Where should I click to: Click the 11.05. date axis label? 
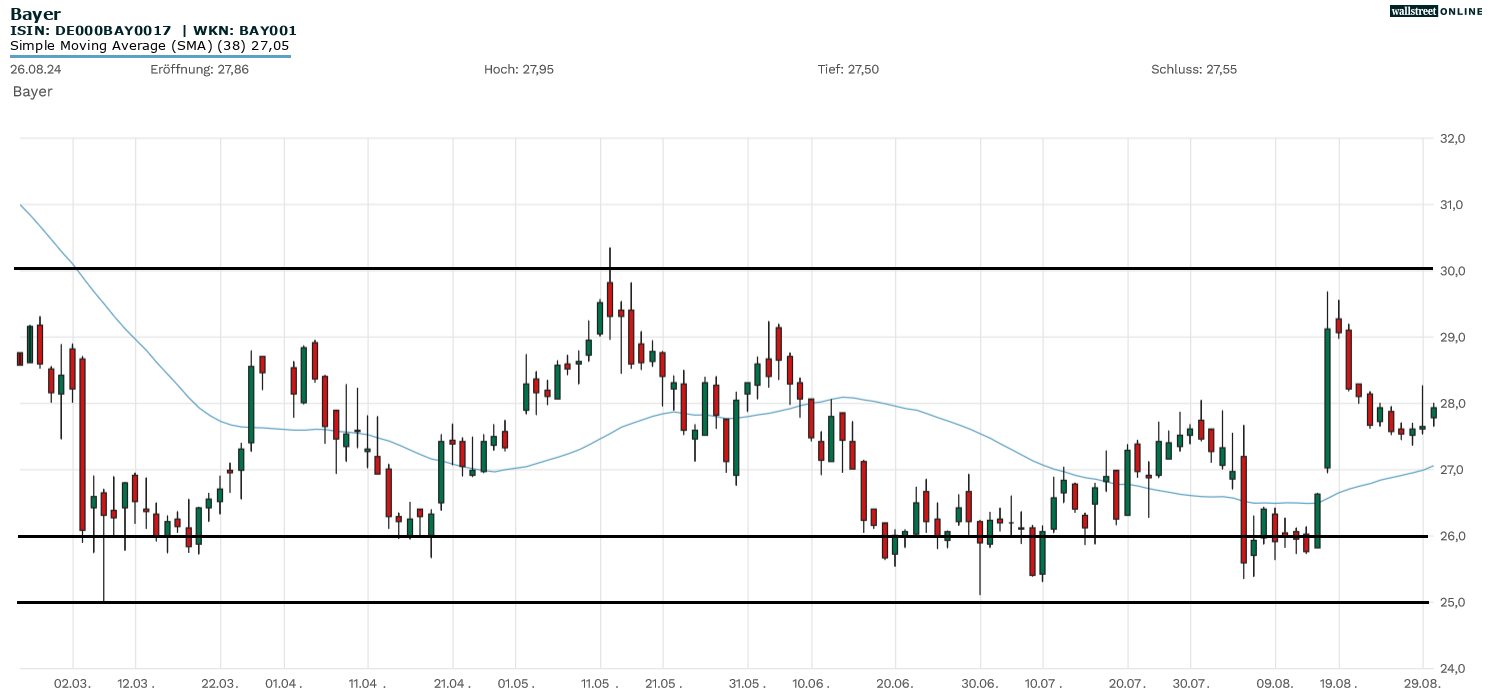[599, 682]
